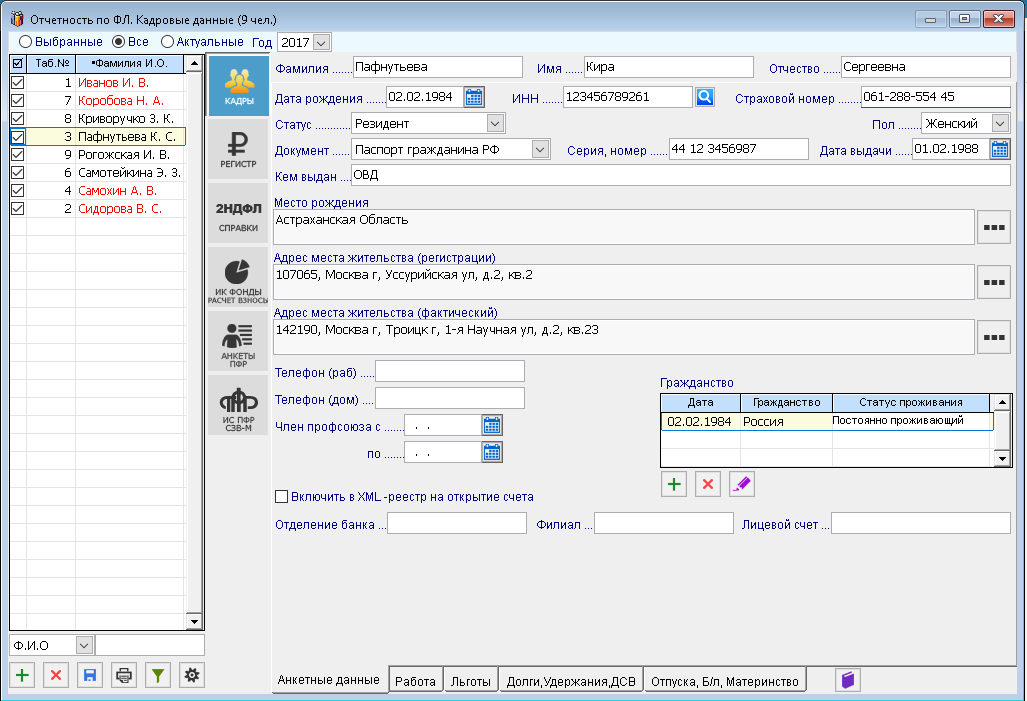
Task: Click the Лицевой счет field
Action: (920, 523)
